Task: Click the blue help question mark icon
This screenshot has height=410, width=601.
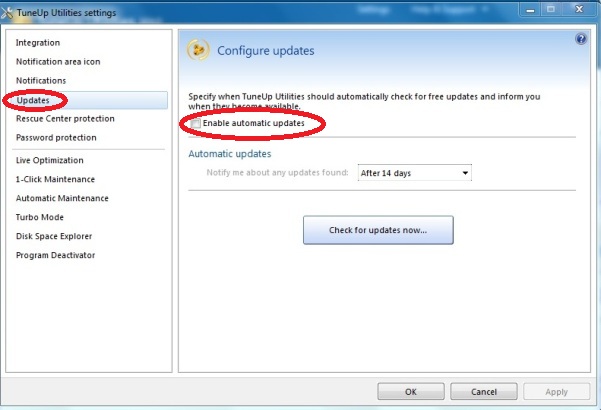Action: tap(581, 39)
